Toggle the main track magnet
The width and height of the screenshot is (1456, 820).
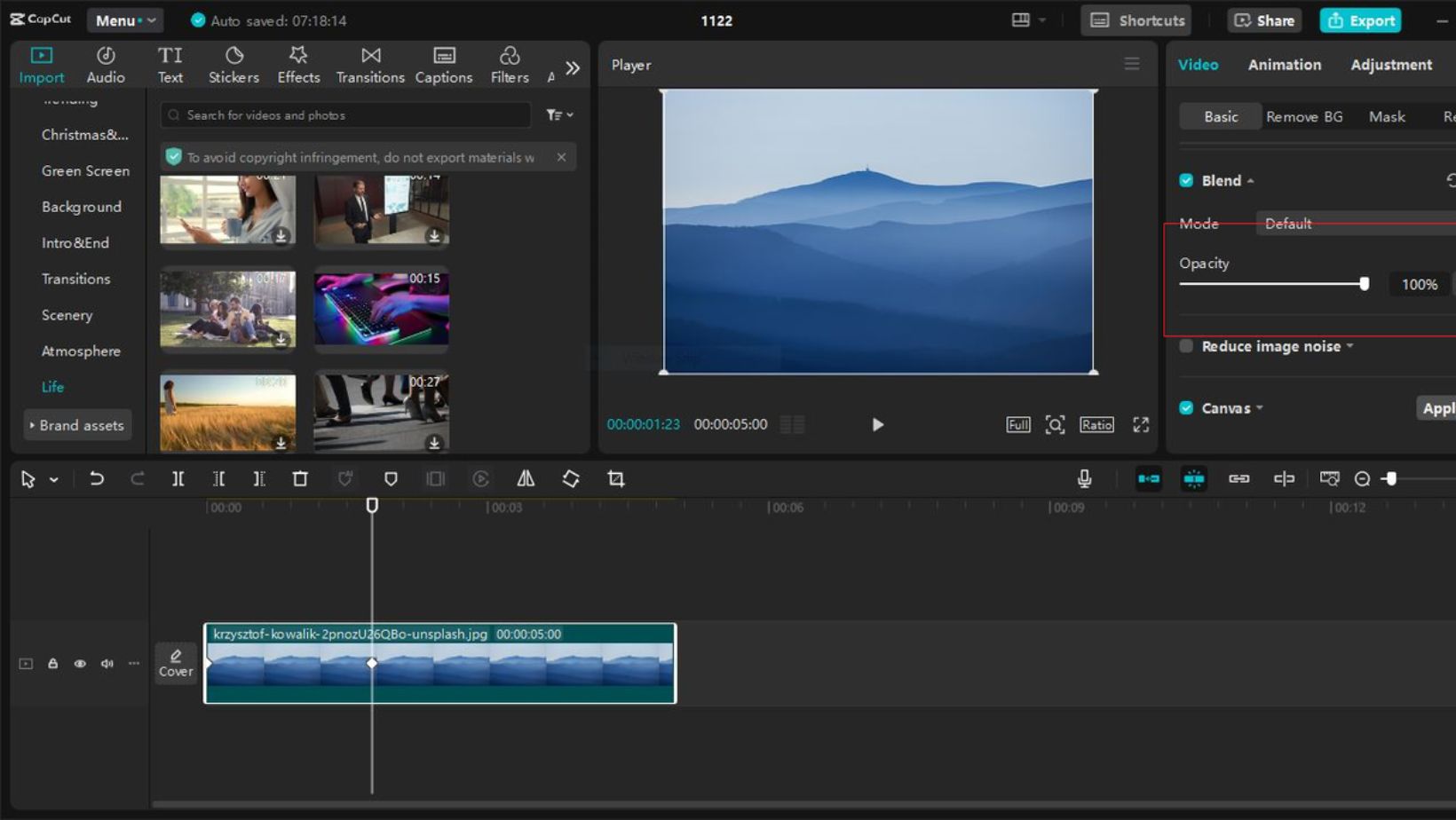[x=1149, y=479]
